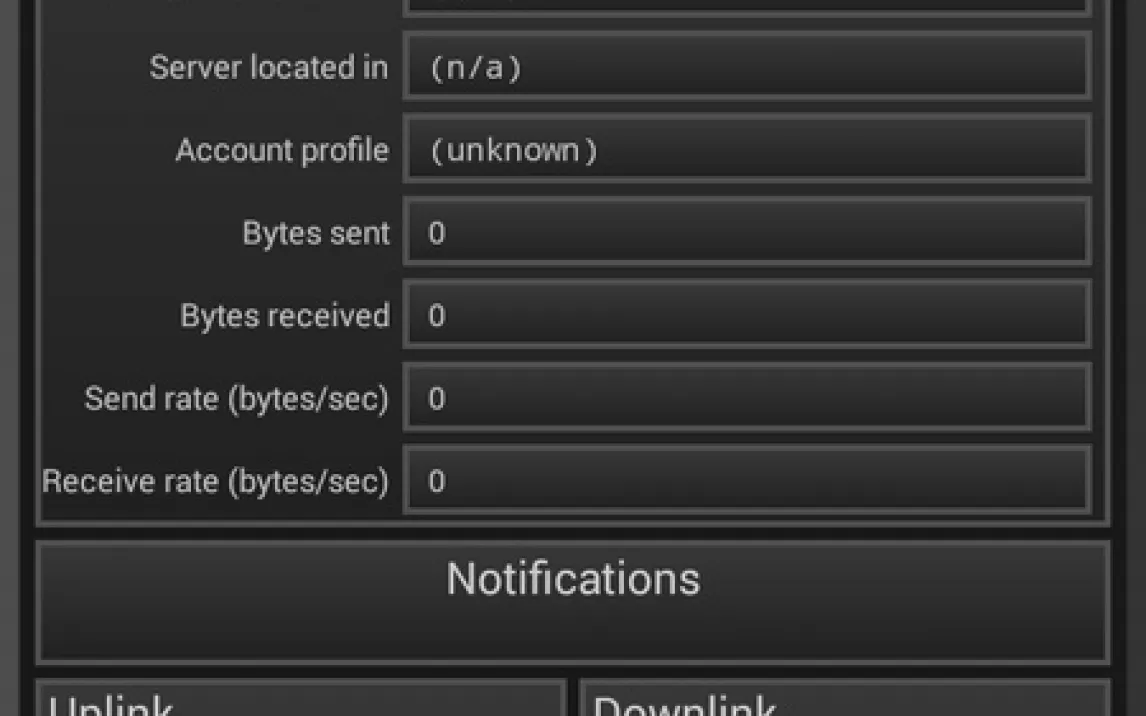Select the "Bytes sent" label
The width and height of the screenshot is (1146, 716).
click(316, 233)
